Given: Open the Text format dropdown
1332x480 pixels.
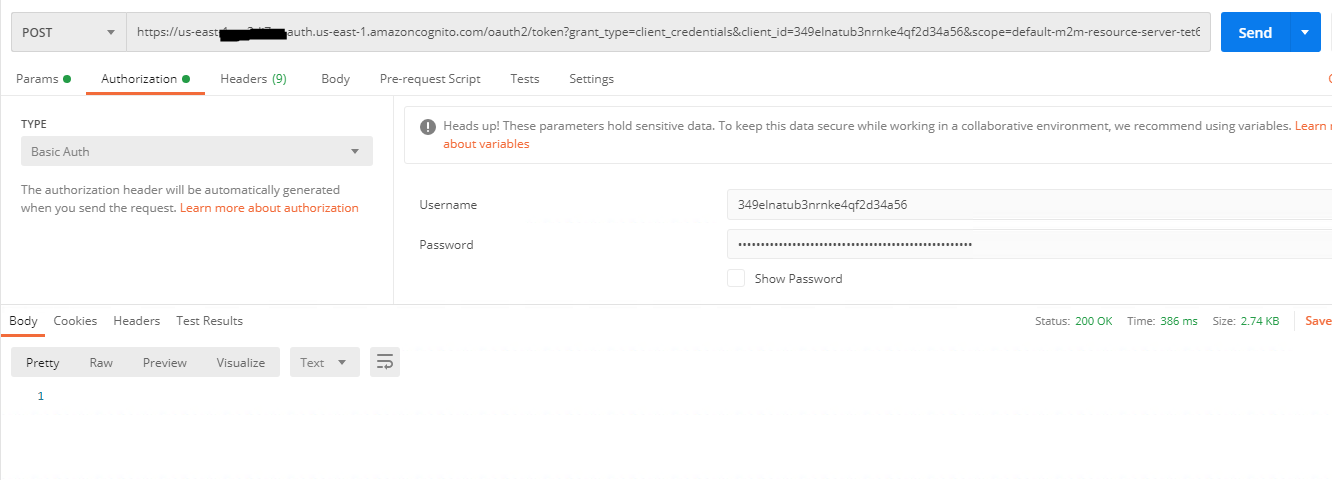Looking at the screenshot, I should 324,363.
